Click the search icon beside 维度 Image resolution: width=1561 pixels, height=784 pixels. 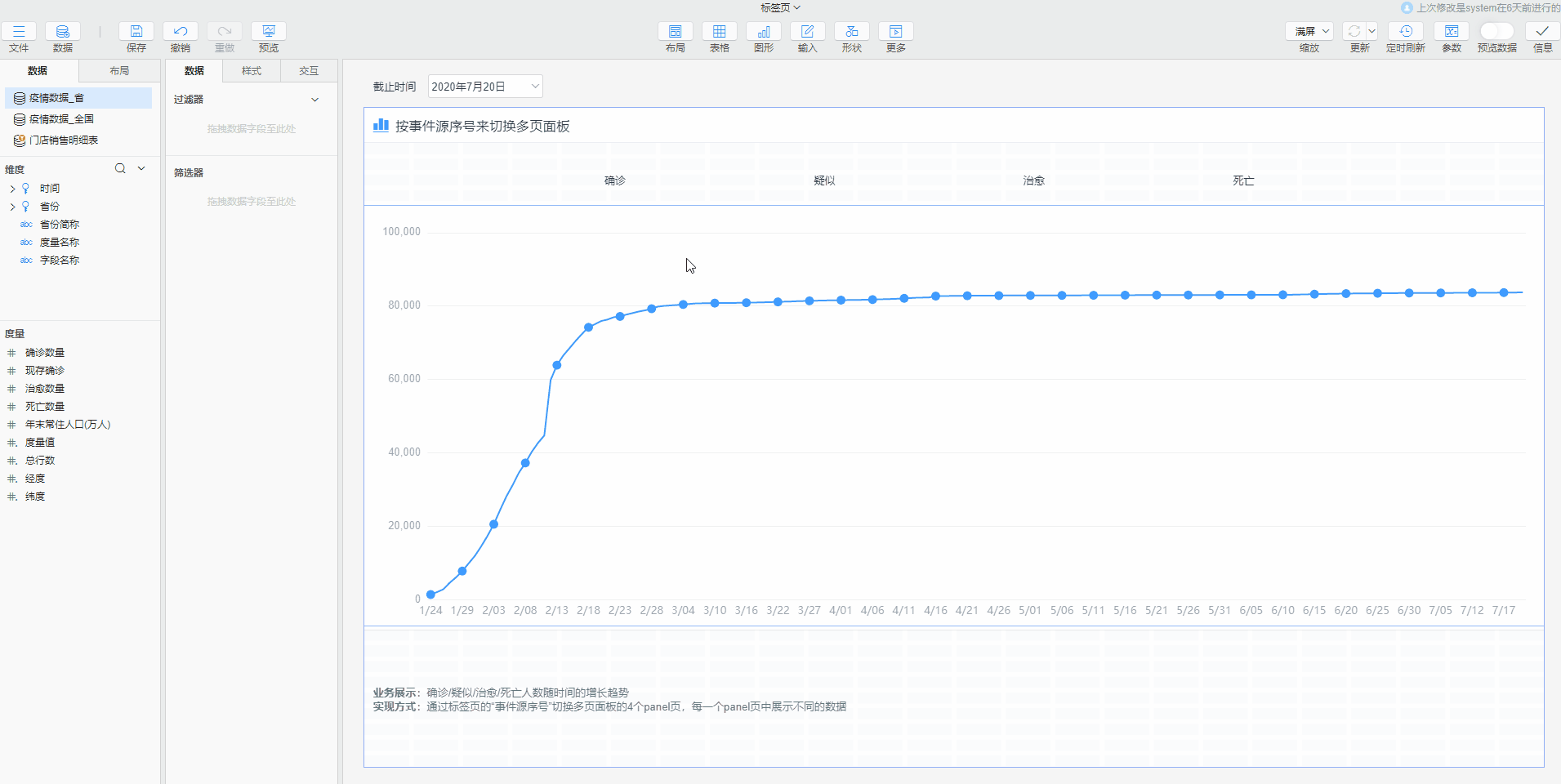[120, 168]
